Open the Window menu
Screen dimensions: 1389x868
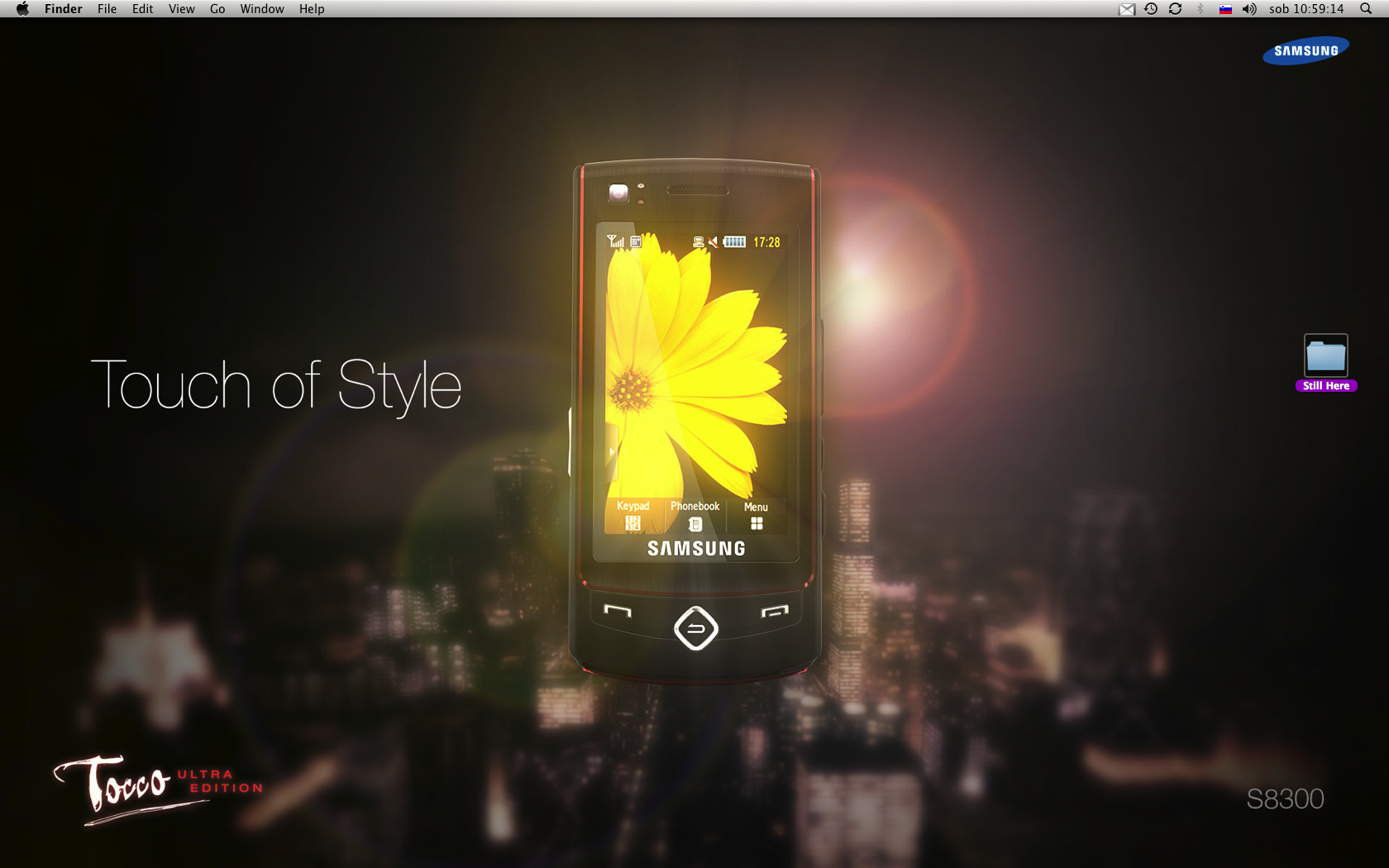[262, 9]
